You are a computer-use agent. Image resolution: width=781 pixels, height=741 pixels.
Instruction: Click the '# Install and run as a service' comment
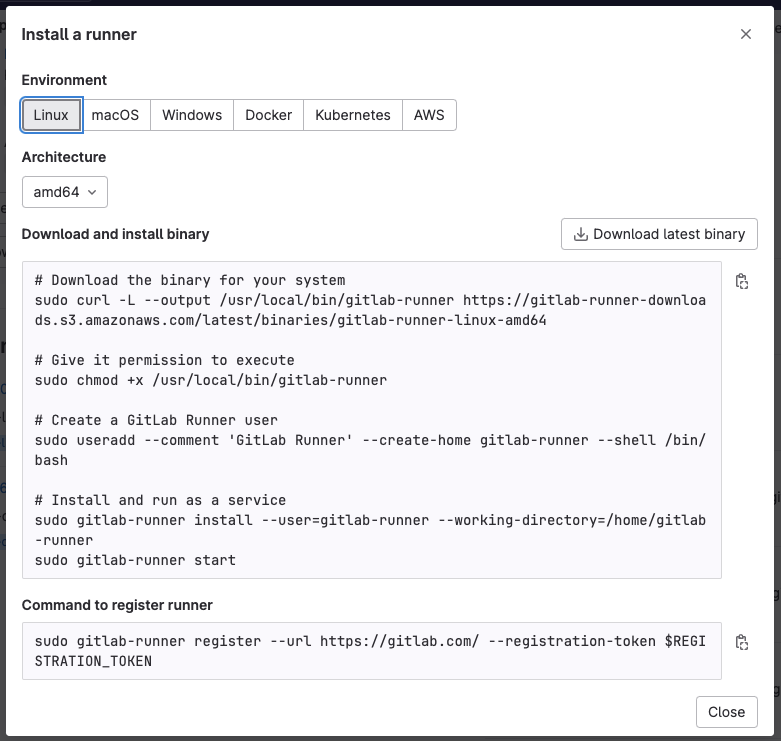pyautogui.click(x=160, y=500)
